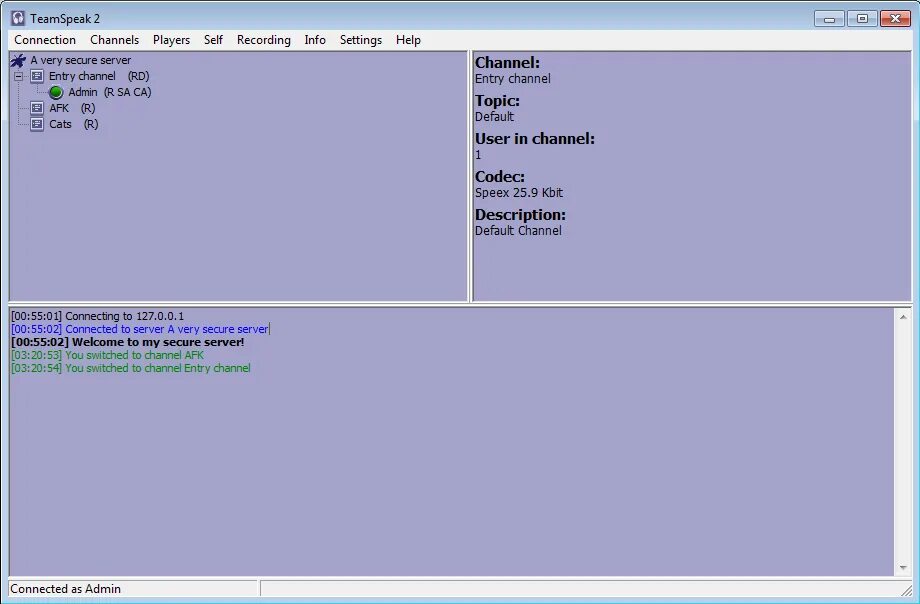
Task: Select the Entry channel row
Action: click(x=99, y=76)
